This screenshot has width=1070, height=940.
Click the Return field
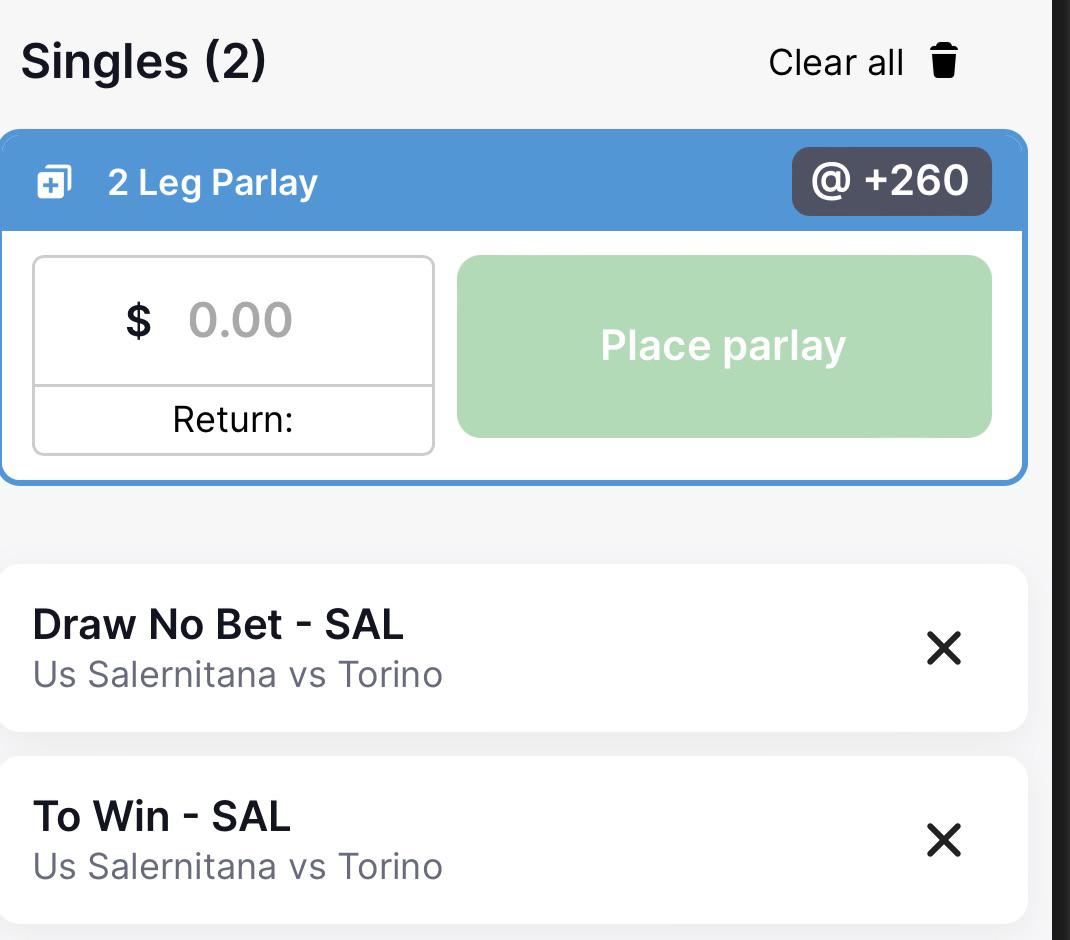233,417
